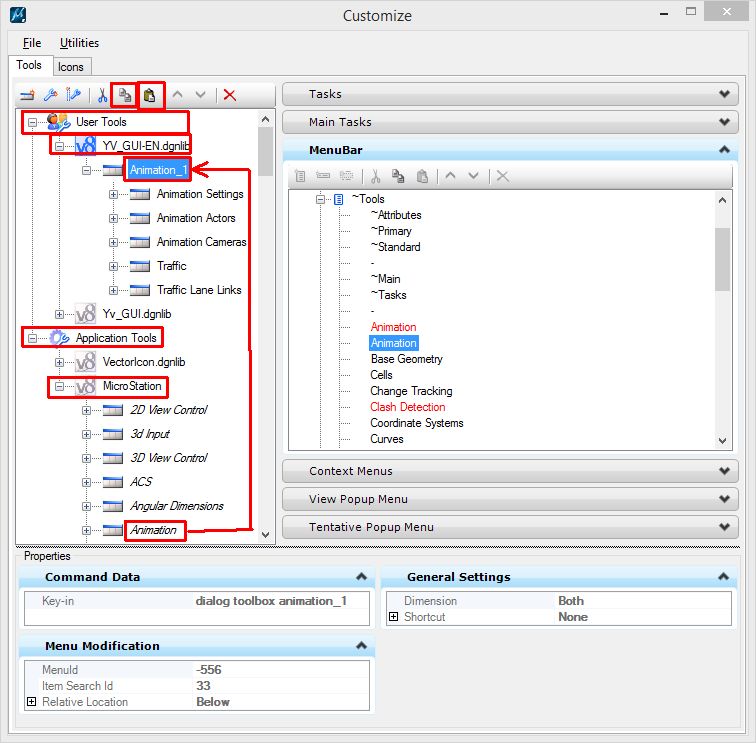The width and height of the screenshot is (756, 743).
Task: Select highlighted Animation menu item
Action: 393,343
